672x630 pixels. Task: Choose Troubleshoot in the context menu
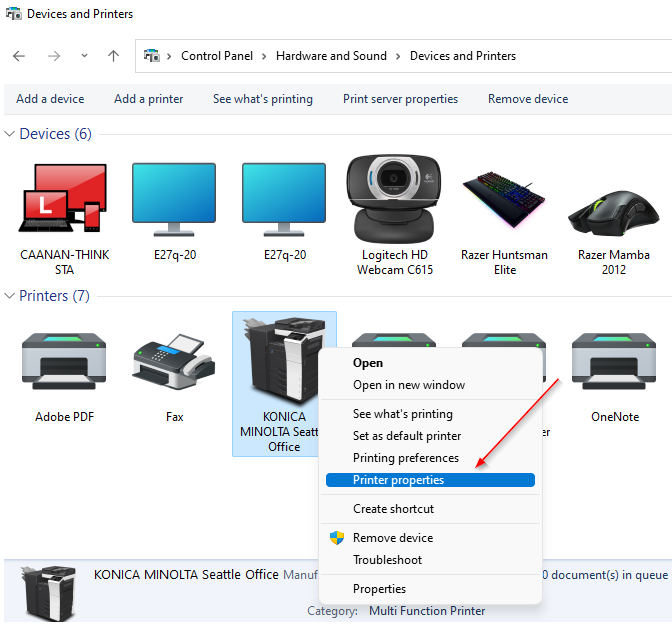tap(430, 560)
